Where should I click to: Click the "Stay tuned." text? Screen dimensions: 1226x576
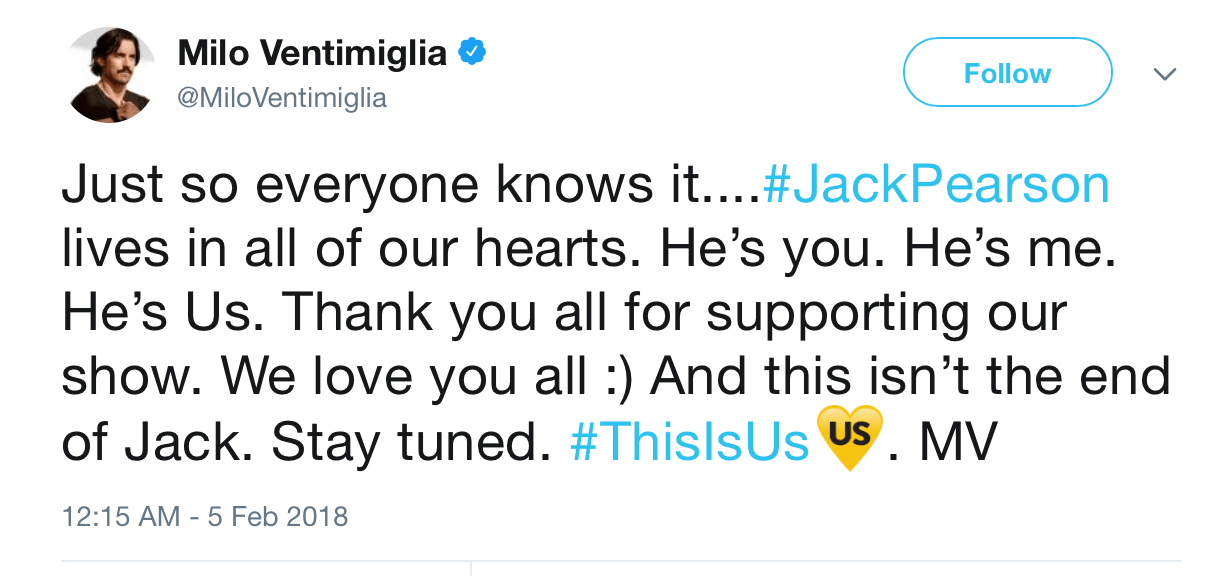click(410, 438)
